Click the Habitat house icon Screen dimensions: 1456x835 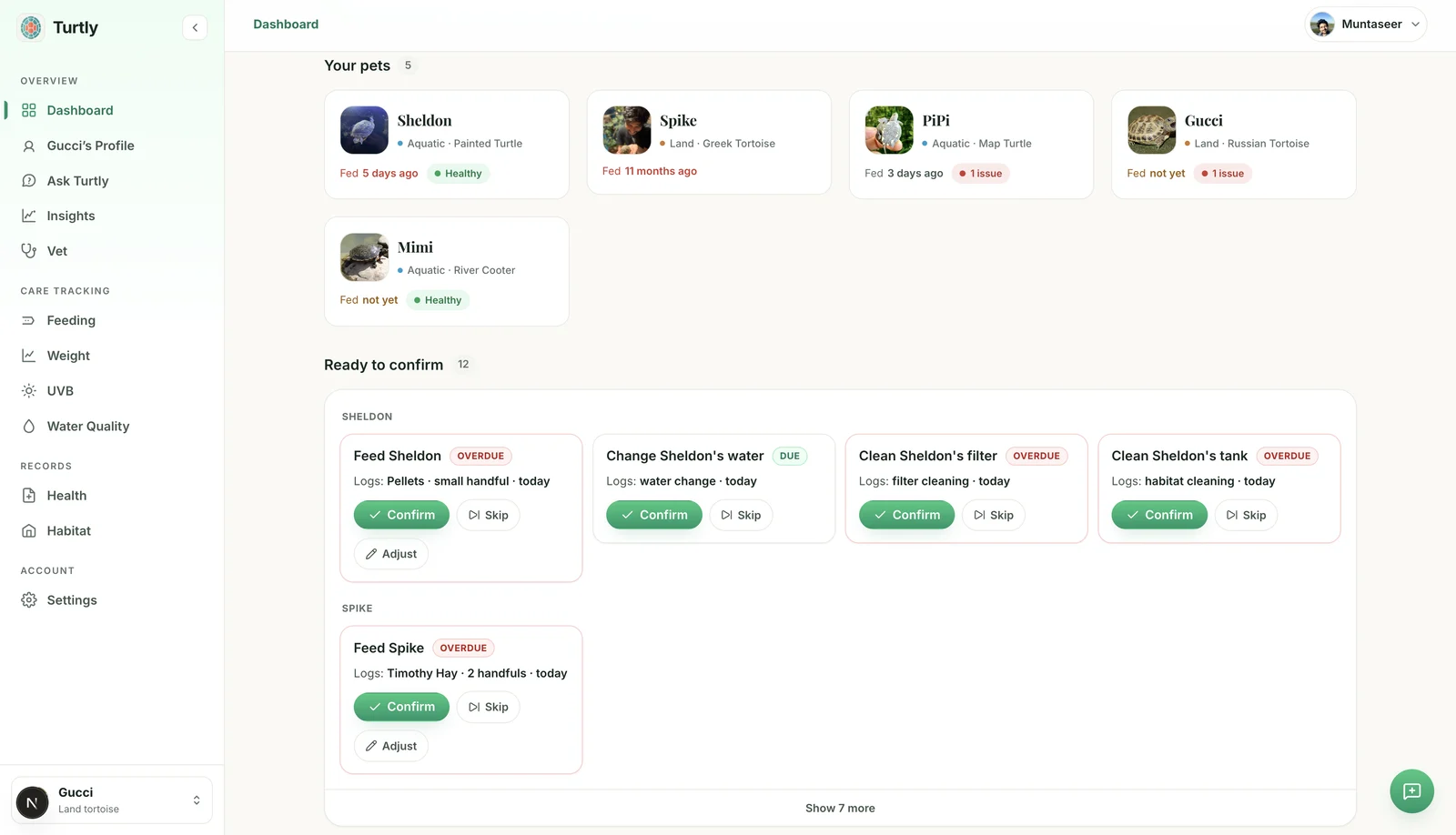click(29, 531)
